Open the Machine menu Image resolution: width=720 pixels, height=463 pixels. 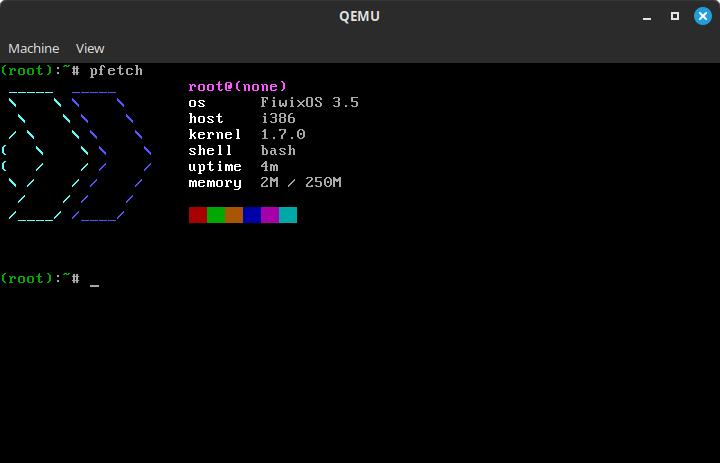tap(34, 48)
